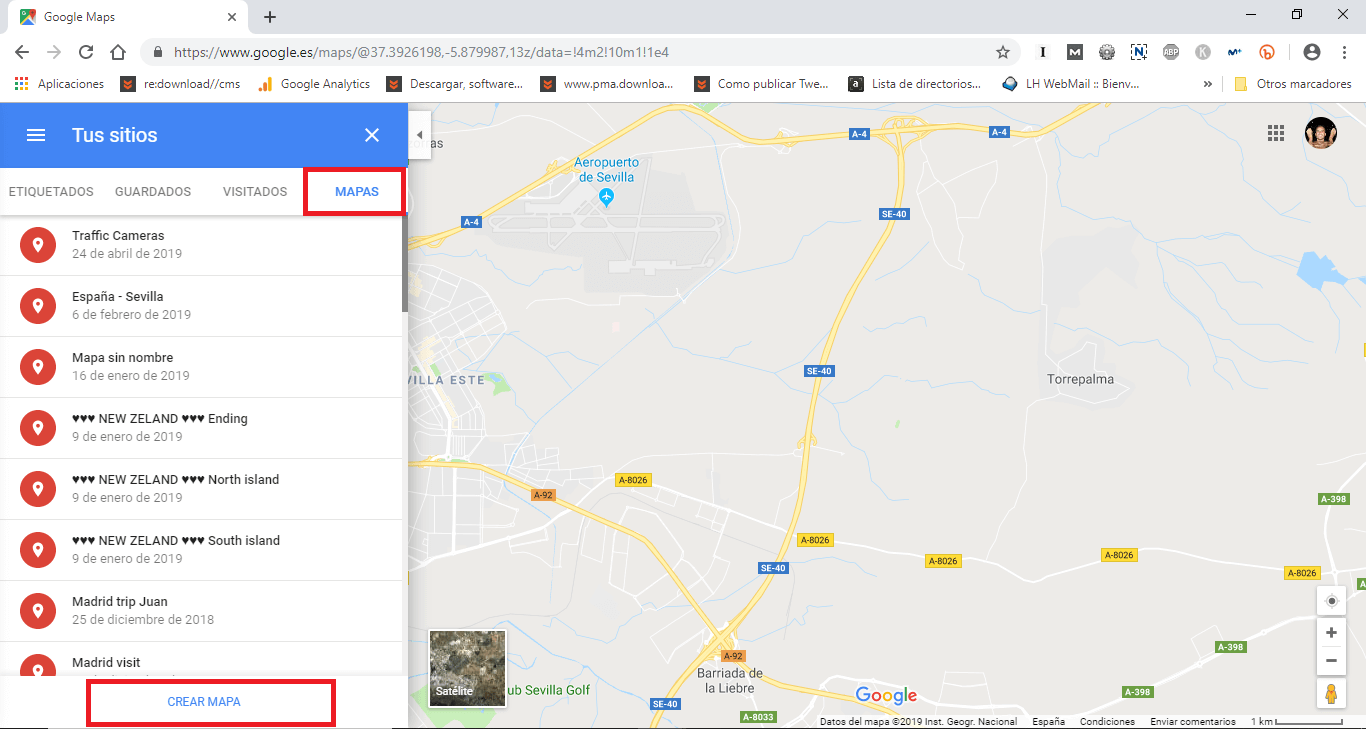Open the Google Analytics bookmark

pos(314,84)
